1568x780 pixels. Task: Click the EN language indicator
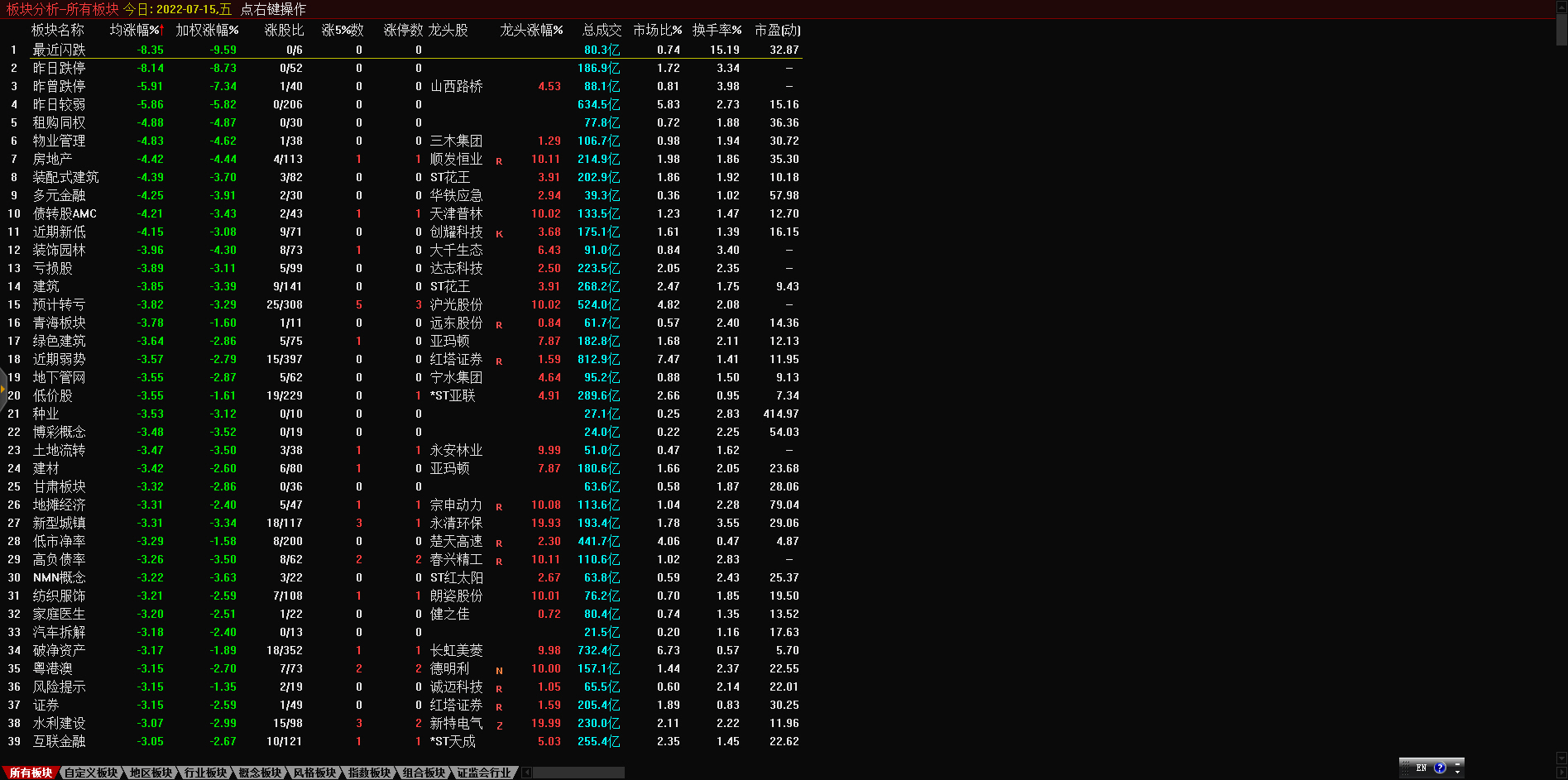coord(1422,768)
